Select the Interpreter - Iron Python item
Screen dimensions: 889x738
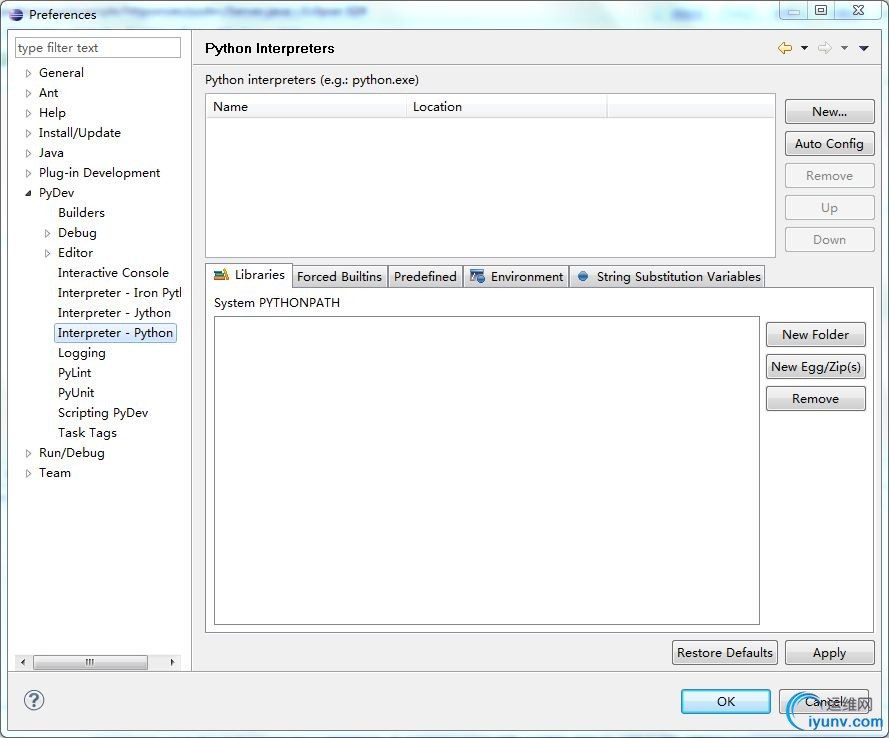[119, 293]
